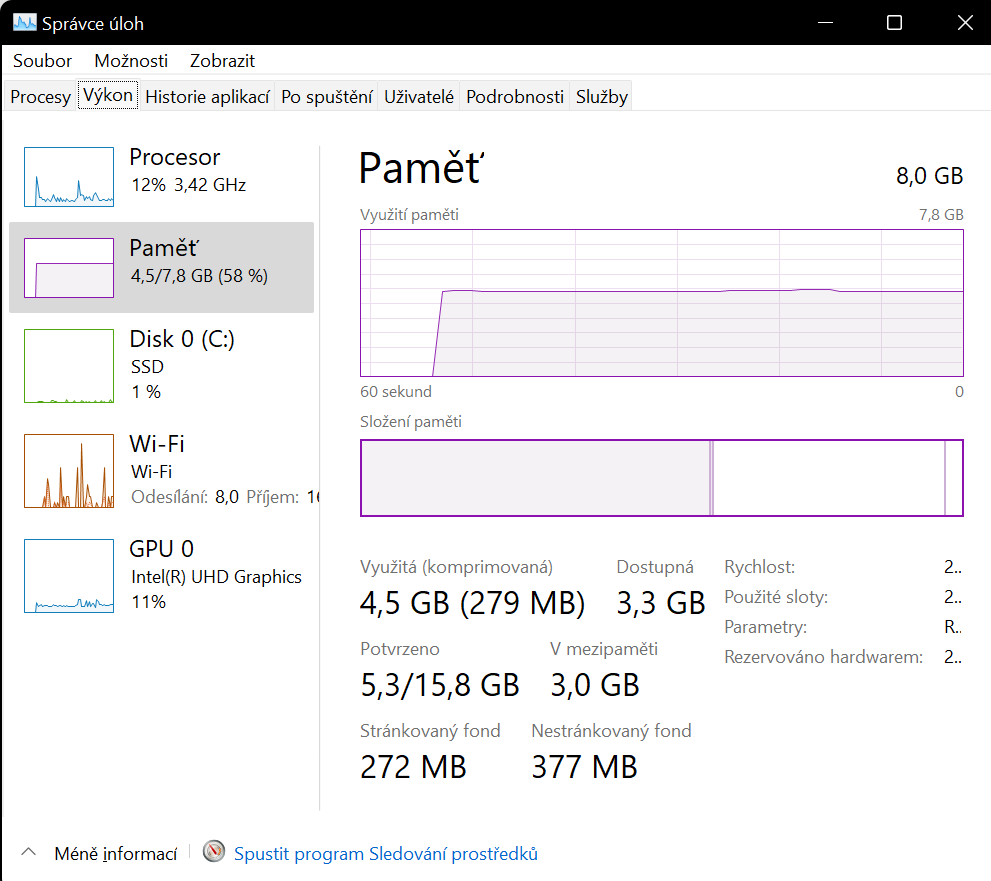Viewport: 991px width, 881px height.
Task: Open the Zobrazit menu
Action: coord(222,61)
